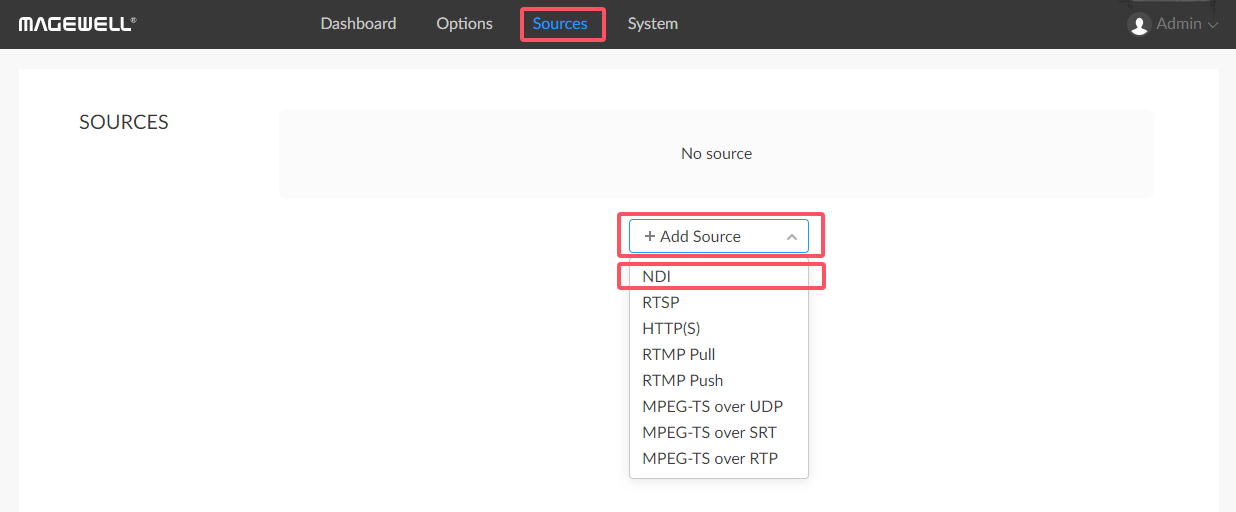
Task: Select the Sources tab
Action: coord(560,23)
